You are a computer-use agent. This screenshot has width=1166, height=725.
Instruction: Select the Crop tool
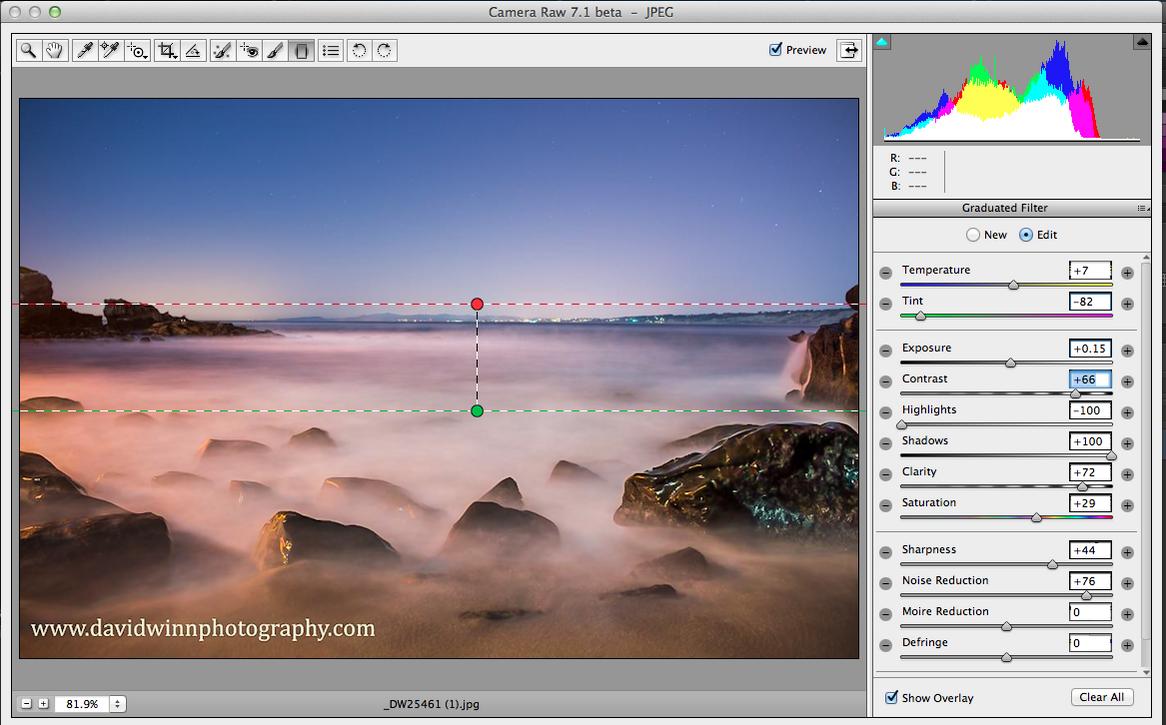(166, 50)
